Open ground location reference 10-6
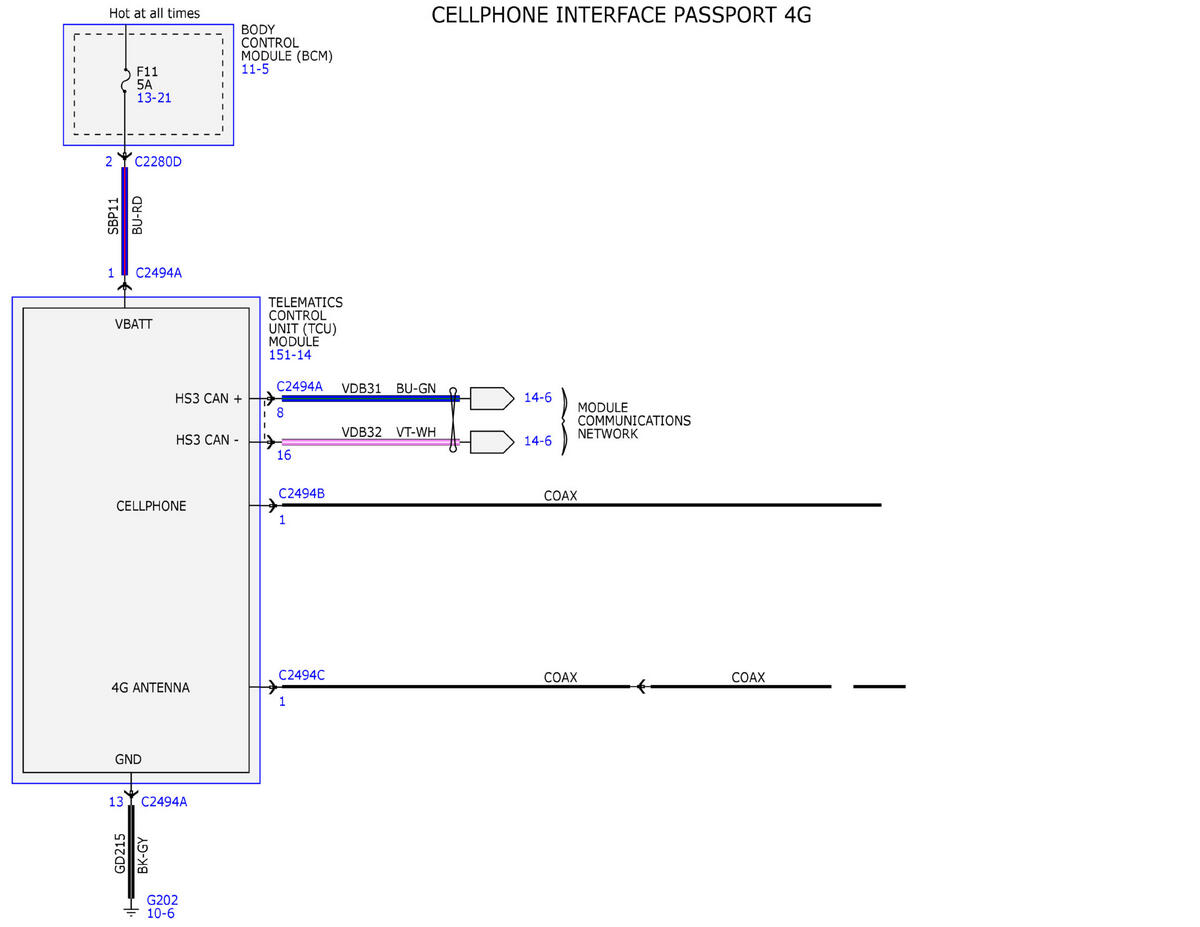The height and width of the screenshot is (927, 1200). tap(161, 913)
